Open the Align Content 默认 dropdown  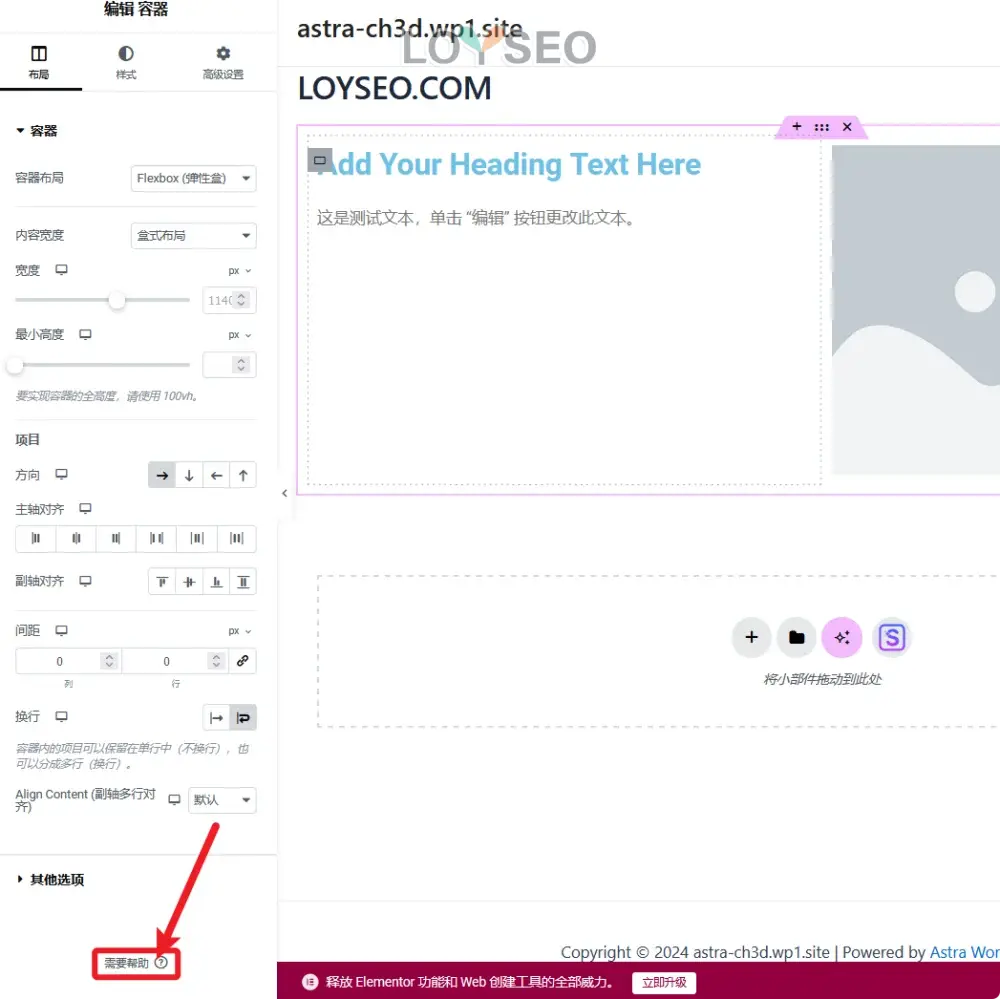coord(222,800)
